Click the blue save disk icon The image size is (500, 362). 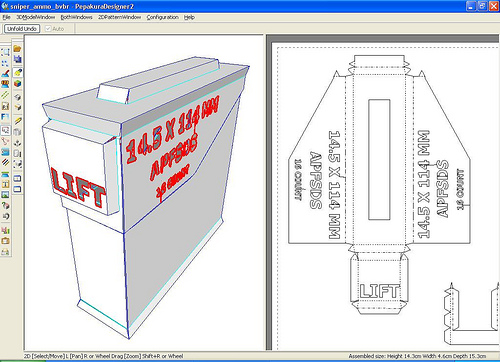(17, 60)
